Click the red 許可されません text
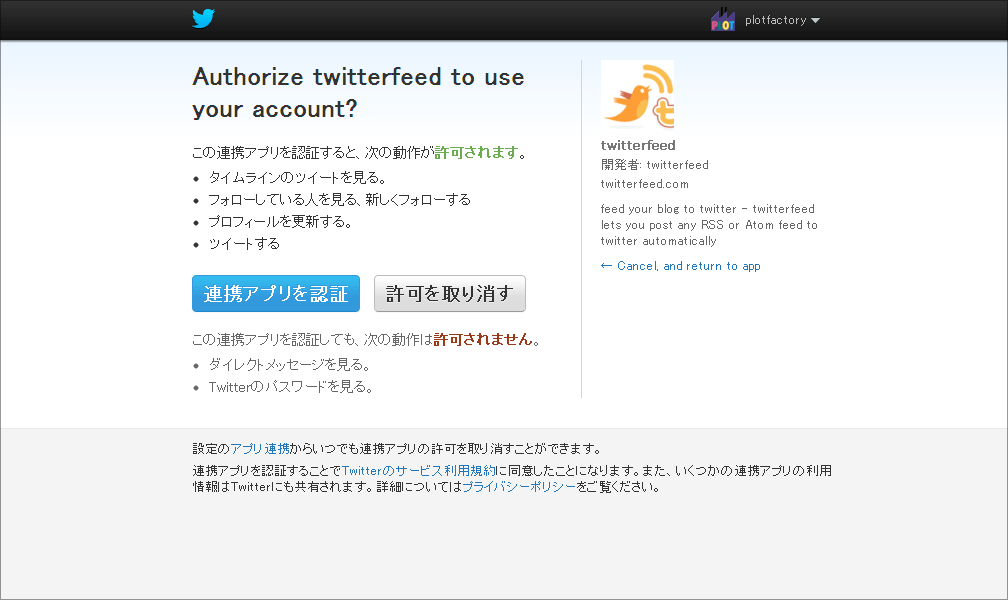 pyautogui.click(x=483, y=340)
